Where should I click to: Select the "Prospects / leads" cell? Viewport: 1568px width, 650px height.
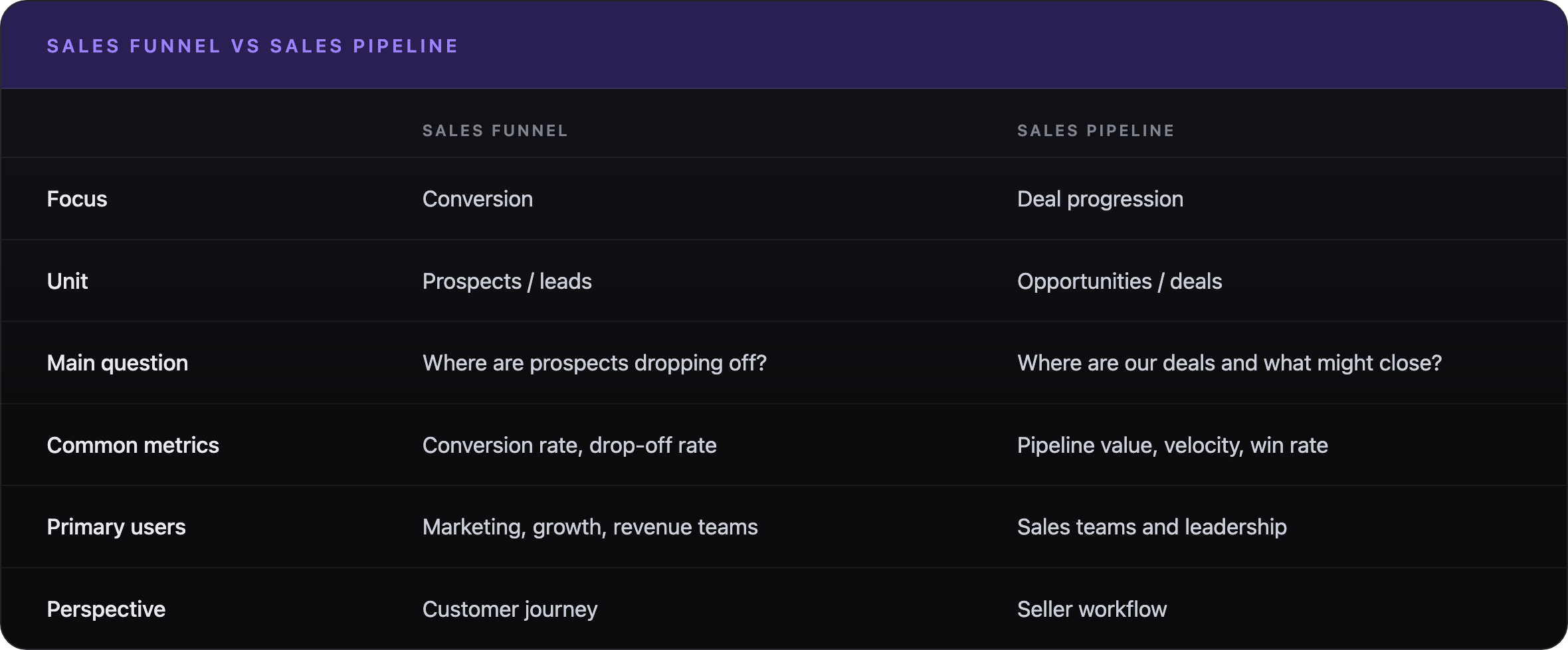tap(507, 282)
